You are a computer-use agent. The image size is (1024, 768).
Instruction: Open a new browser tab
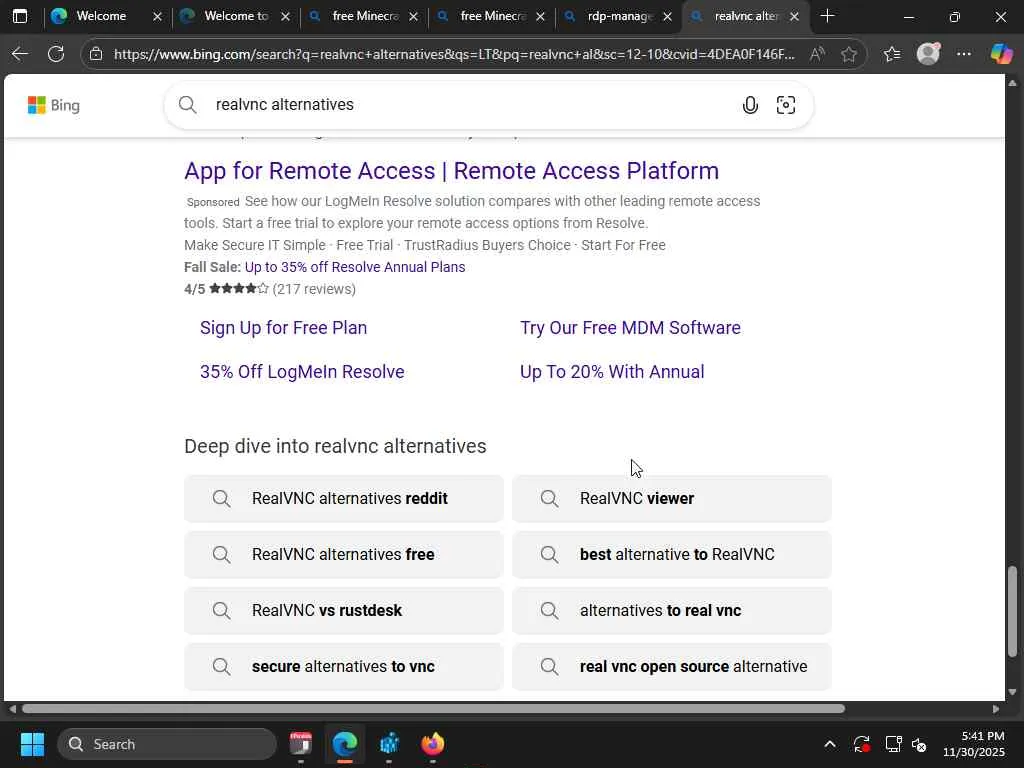point(827,16)
